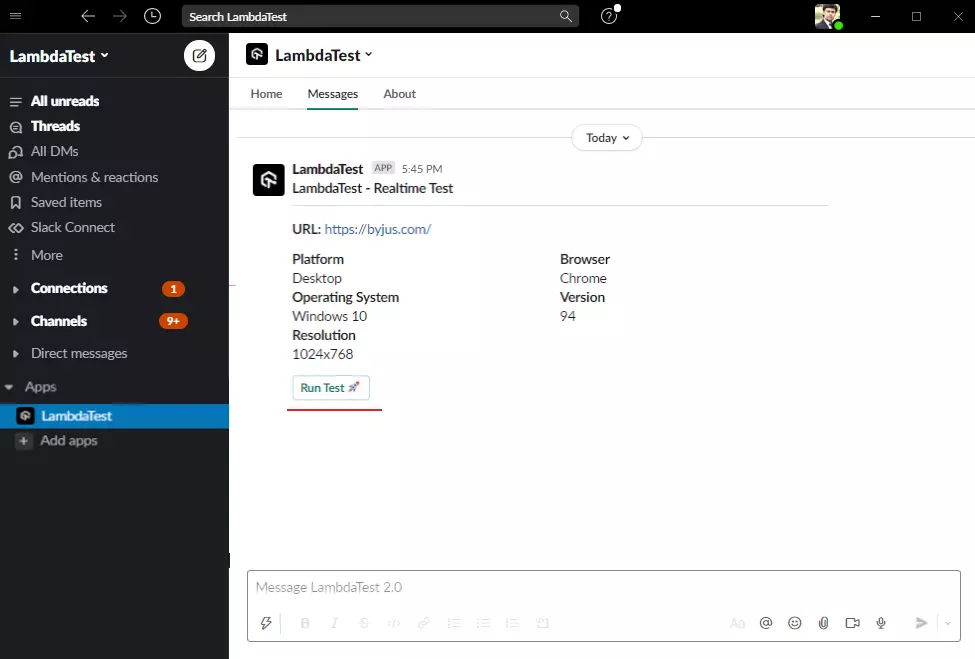Switch to the About tab
Image resolution: width=975 pixels, height=659 pixels.
click(399, 93)
